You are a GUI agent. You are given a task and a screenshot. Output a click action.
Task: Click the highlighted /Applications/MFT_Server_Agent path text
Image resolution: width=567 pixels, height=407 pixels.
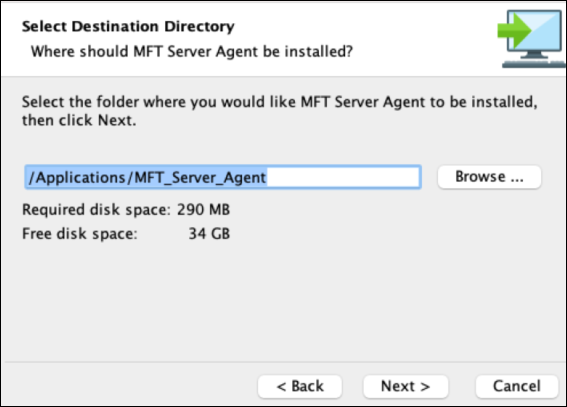click(x=147, y=177)
